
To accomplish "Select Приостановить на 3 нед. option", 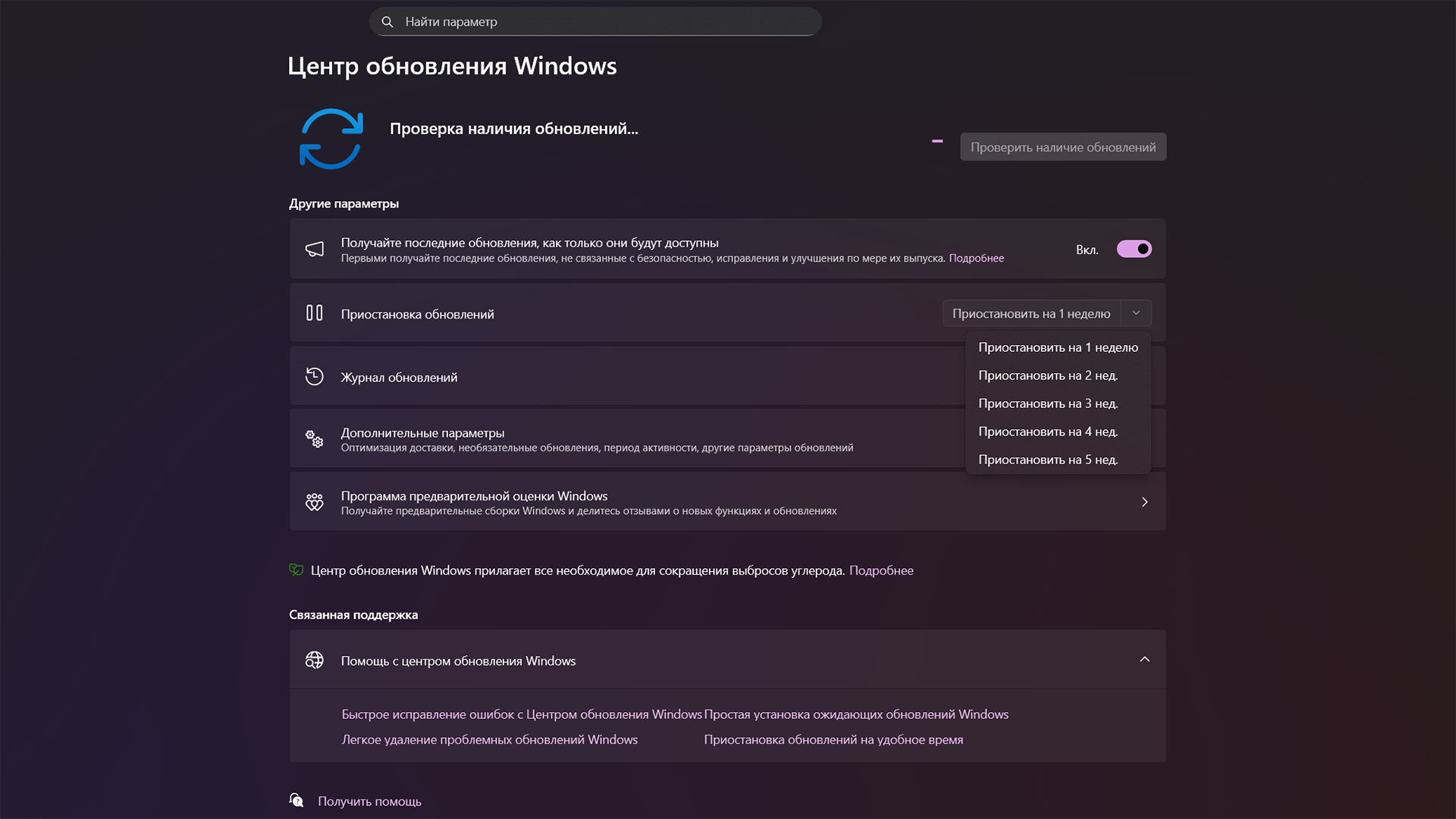I will 1059,403.
